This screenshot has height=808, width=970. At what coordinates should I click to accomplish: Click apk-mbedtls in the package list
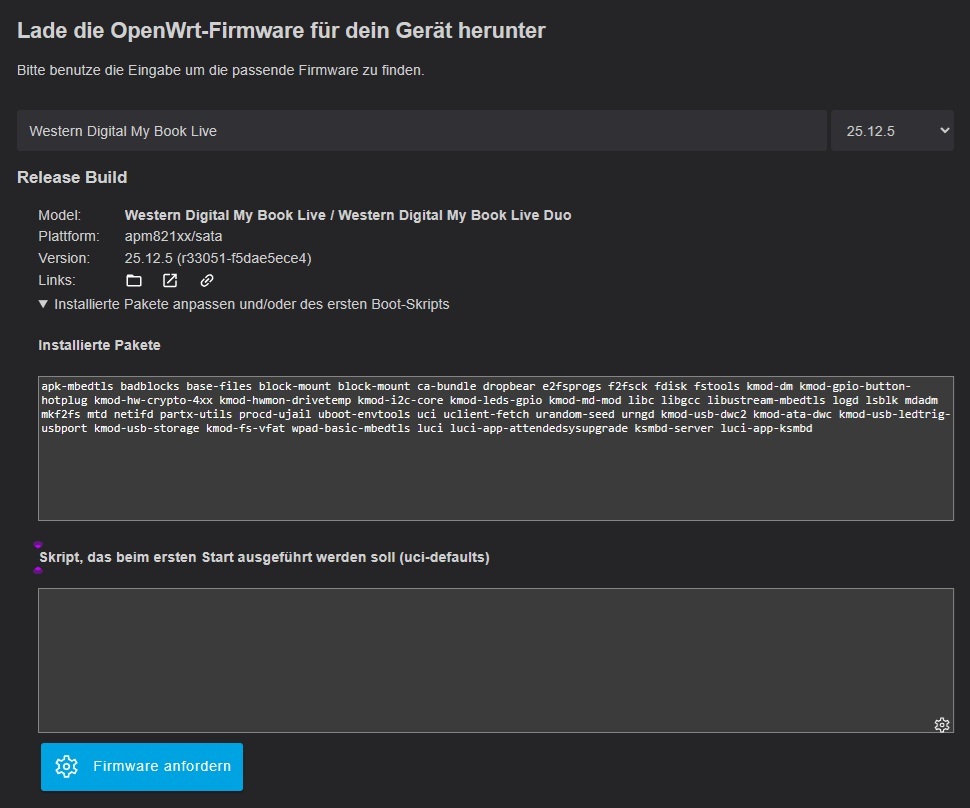tap(77, 386)
